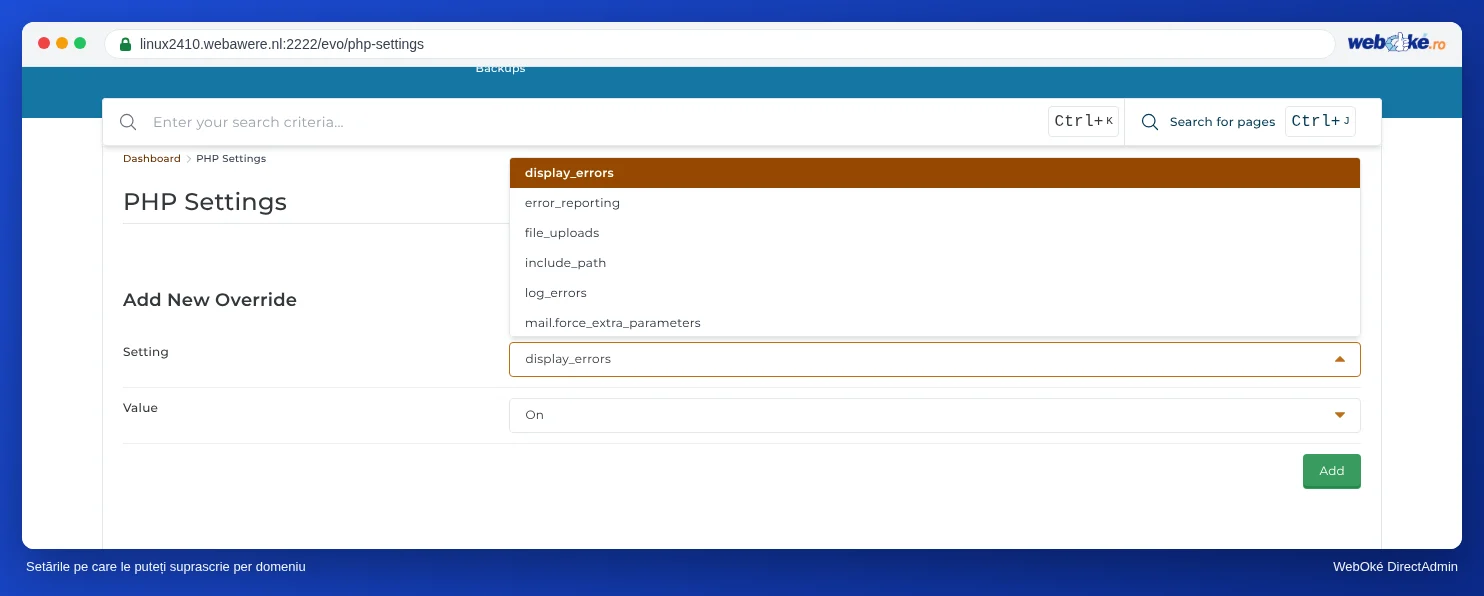
Task: Click the WebOké logo
Action: (1396, 43)
